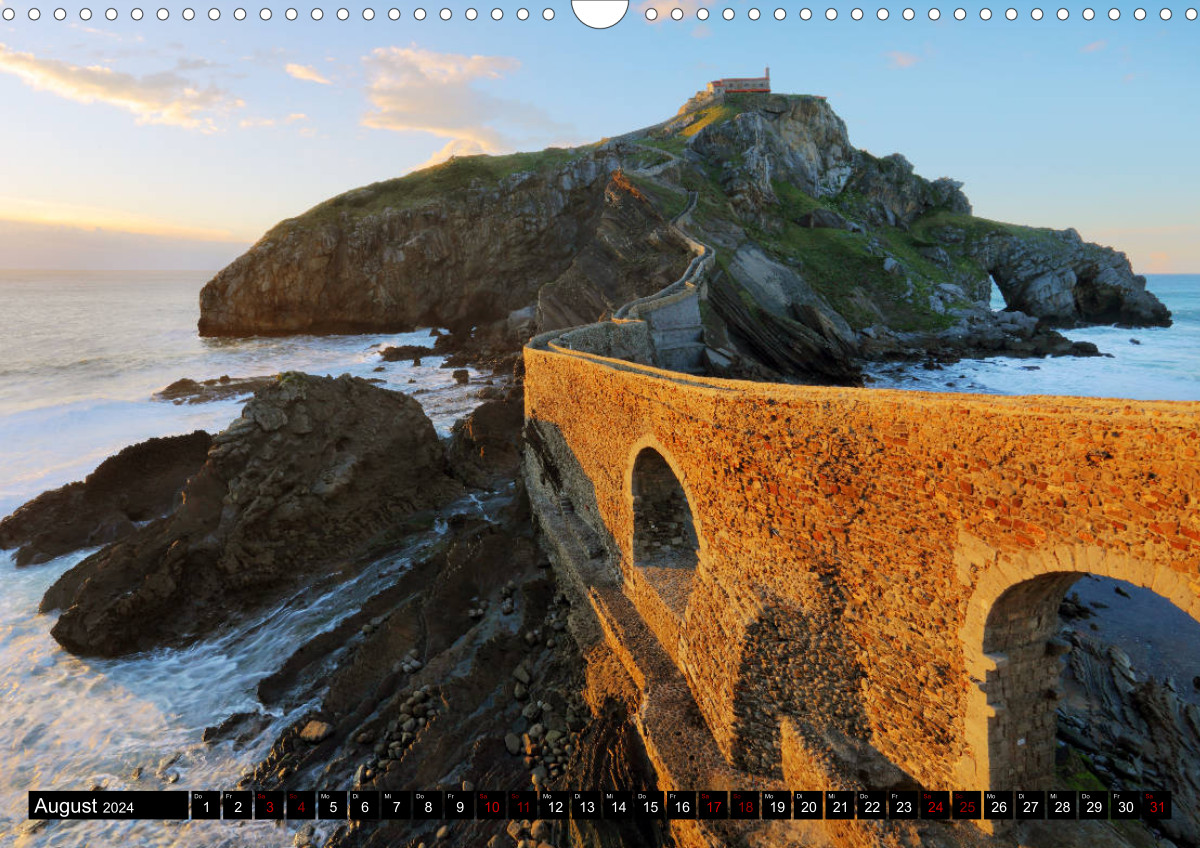Click date 22 on calendar strip

coord(871,806)
